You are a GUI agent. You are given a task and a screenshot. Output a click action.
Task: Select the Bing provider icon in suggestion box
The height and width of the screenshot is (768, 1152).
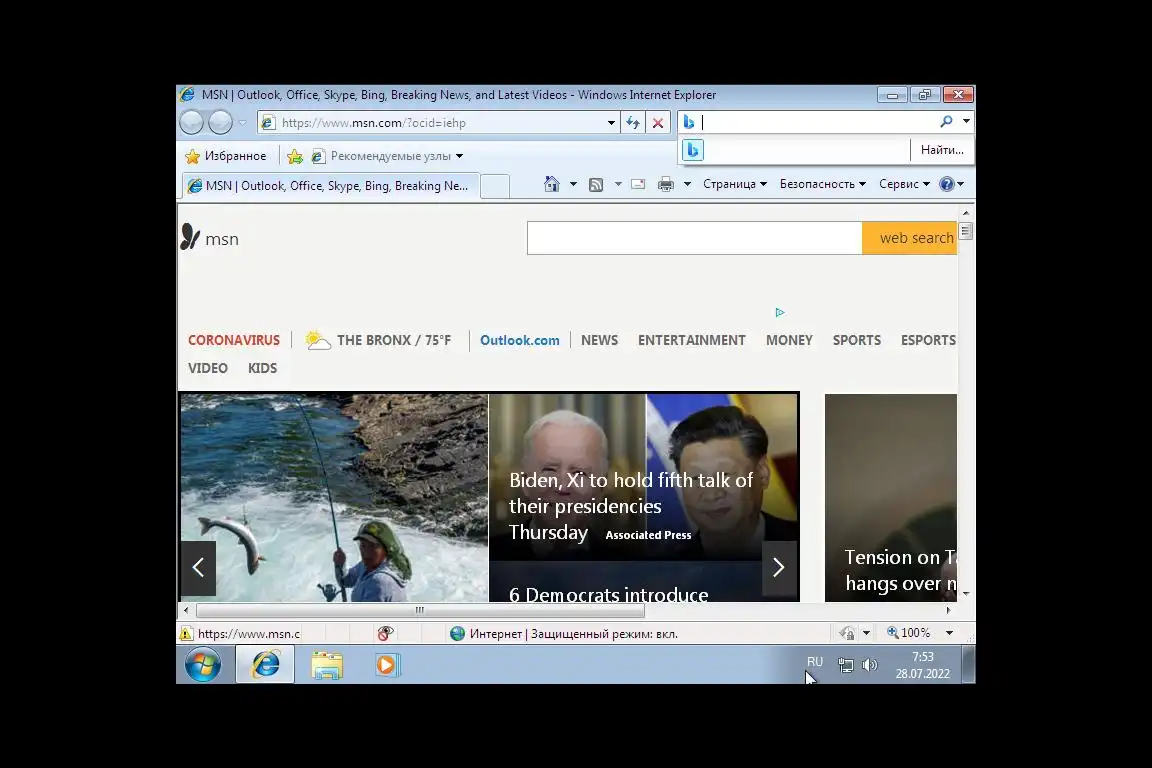[x=692, y=150]
